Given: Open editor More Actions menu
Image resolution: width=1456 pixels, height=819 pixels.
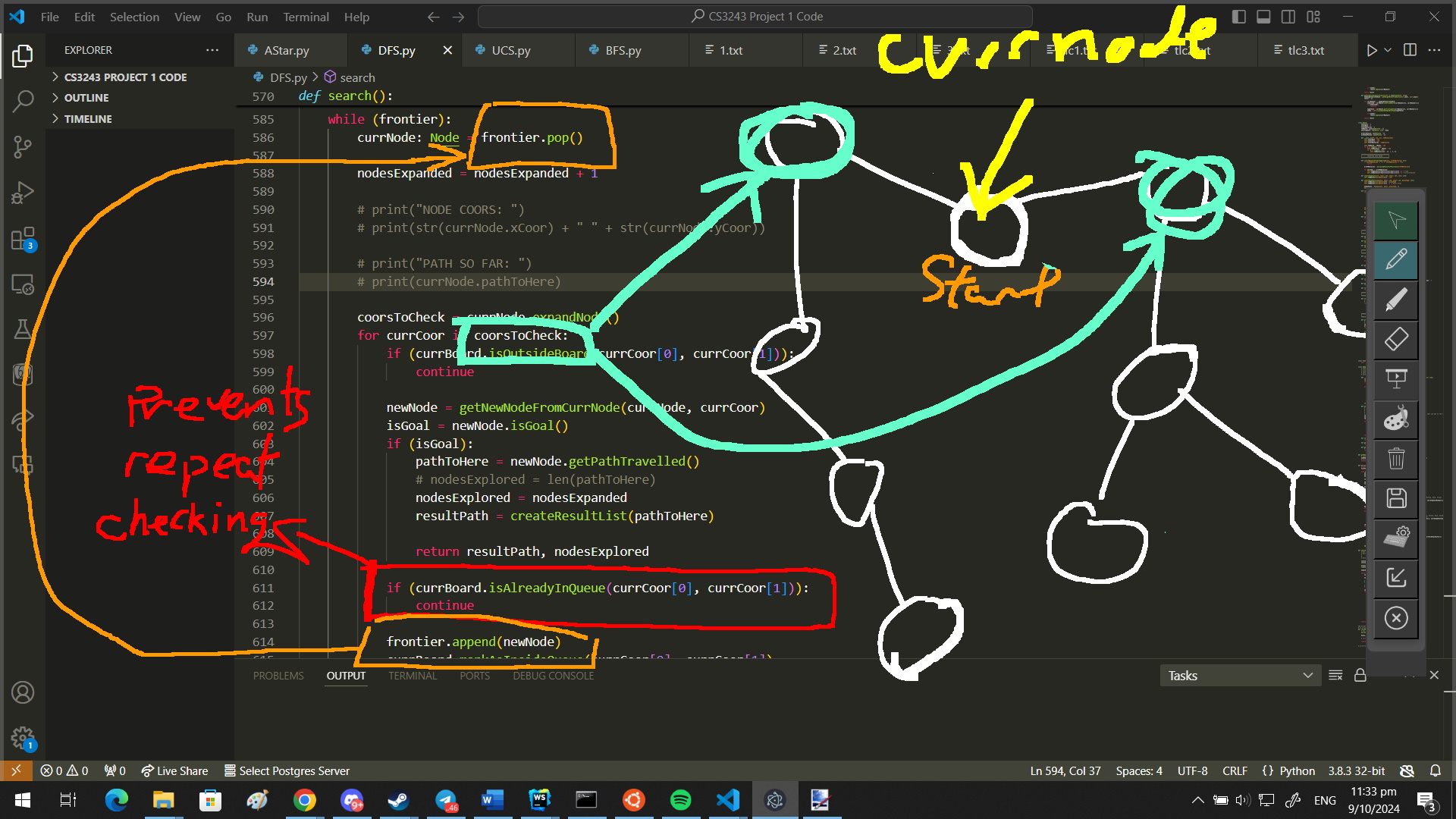Looking at the screenshot, I should 1434,50.
